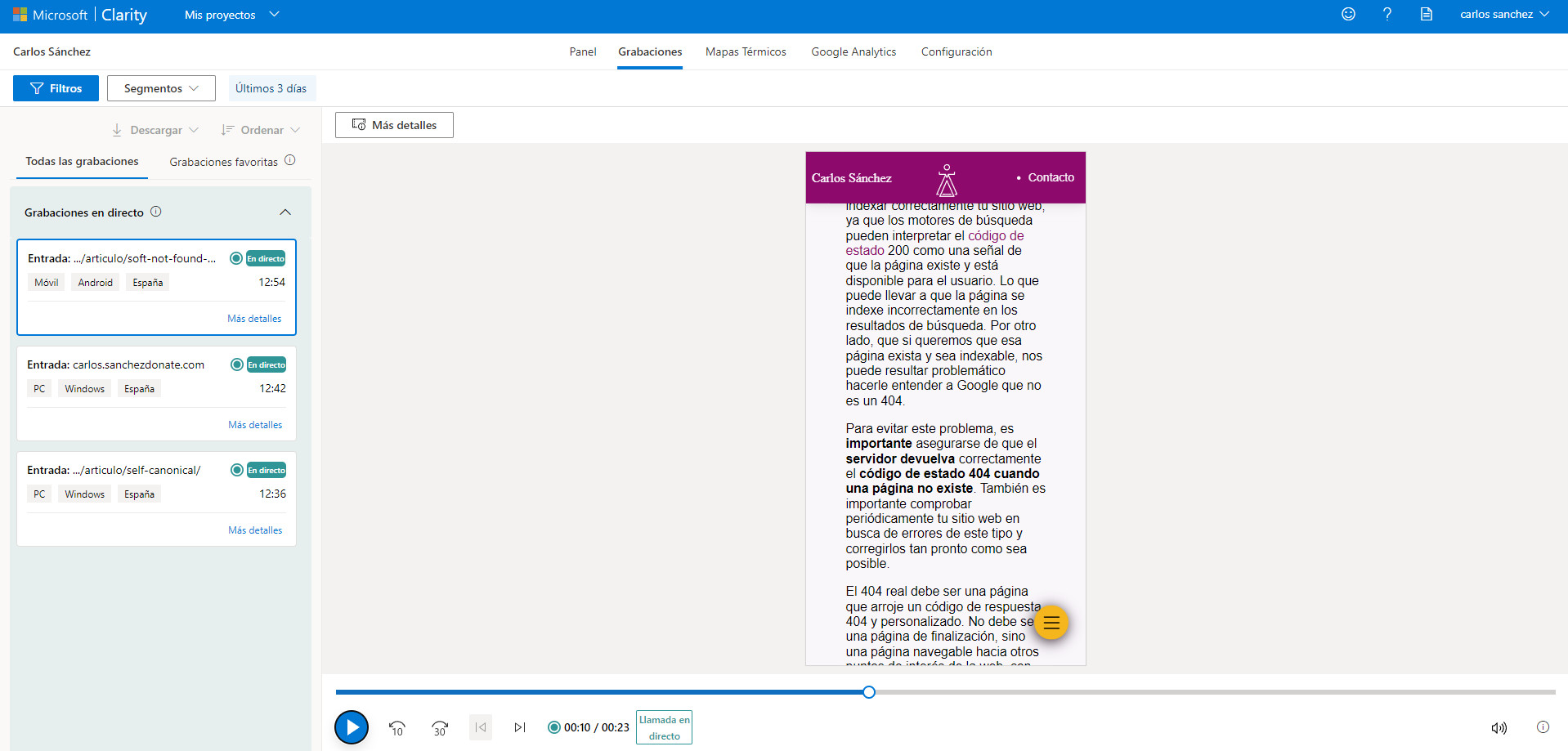Toggle the Llamada en directo button

click(x=664, y=727)
